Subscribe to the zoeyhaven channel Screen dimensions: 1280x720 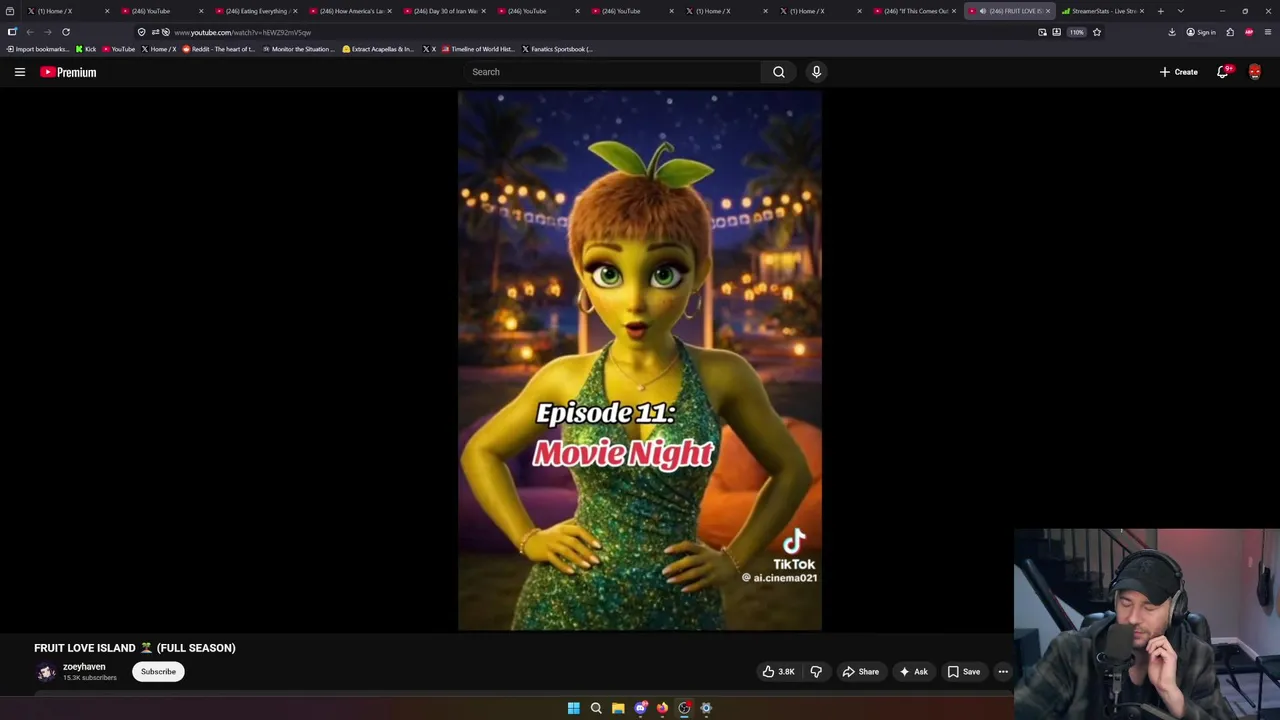pos(158,672)
